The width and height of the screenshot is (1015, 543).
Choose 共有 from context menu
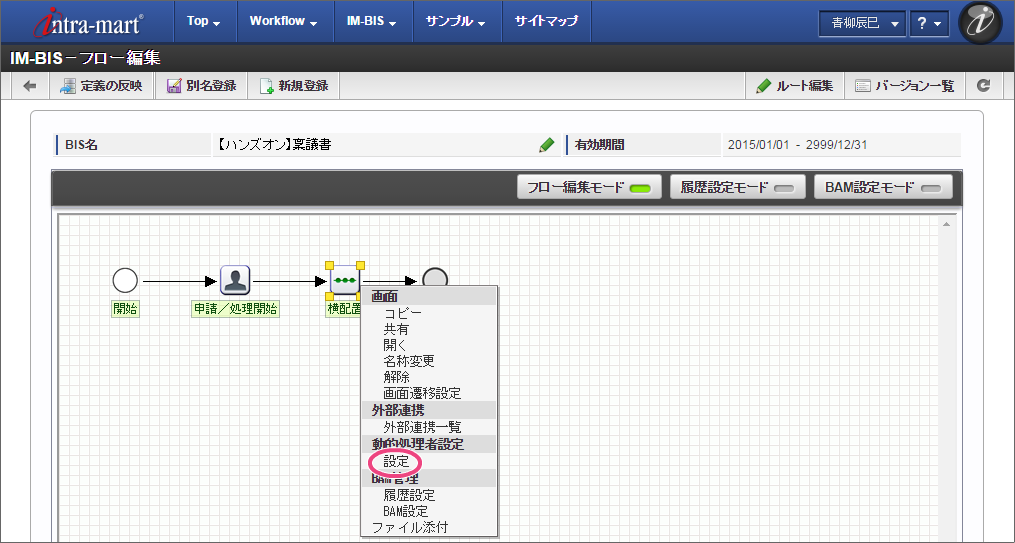[396, 329]
